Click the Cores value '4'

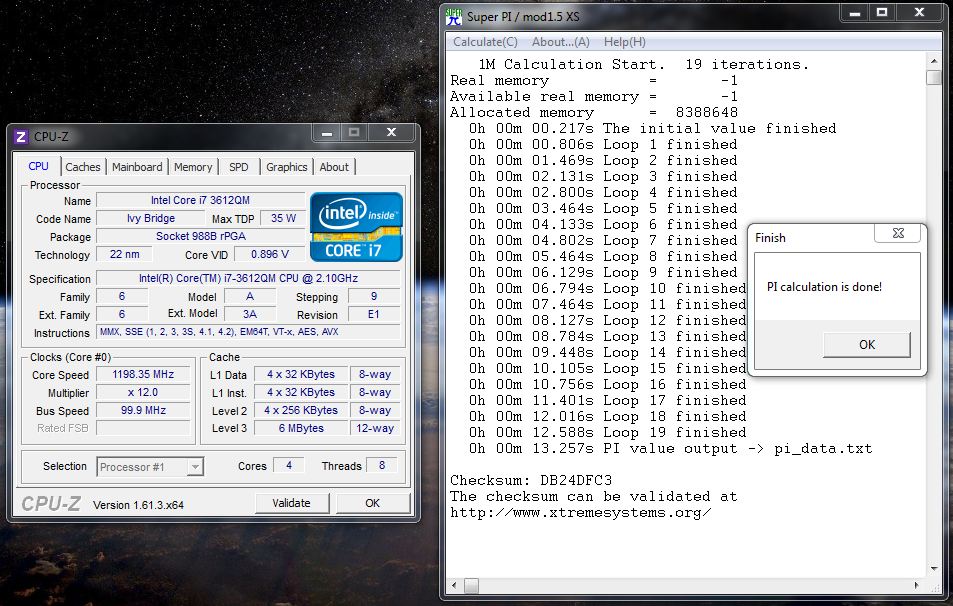point(289,465)
